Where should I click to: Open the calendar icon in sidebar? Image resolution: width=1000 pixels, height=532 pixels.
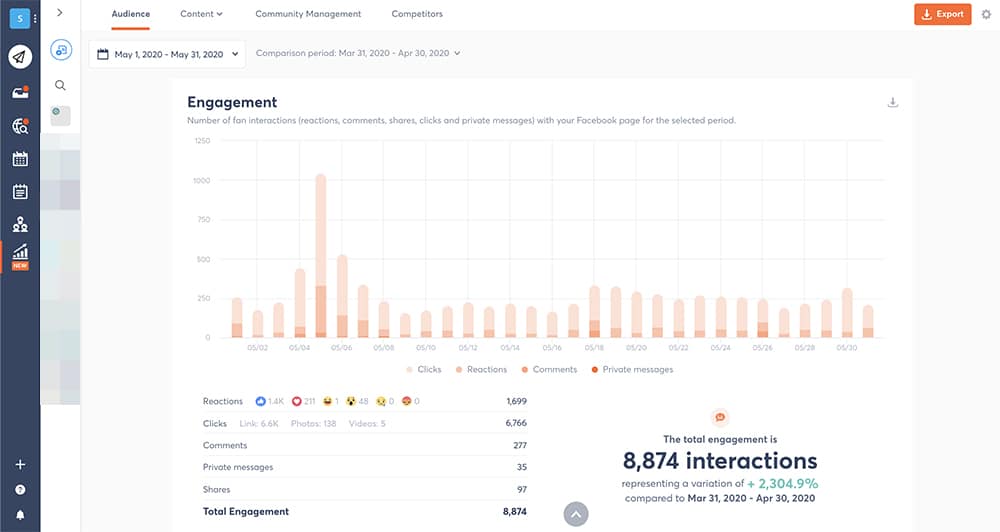[20, 159]
